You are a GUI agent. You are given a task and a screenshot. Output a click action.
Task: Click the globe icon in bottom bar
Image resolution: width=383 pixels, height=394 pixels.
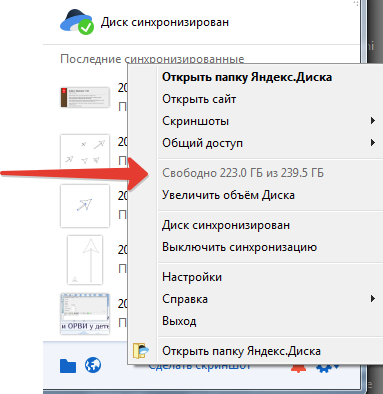[x=93, y=365]
